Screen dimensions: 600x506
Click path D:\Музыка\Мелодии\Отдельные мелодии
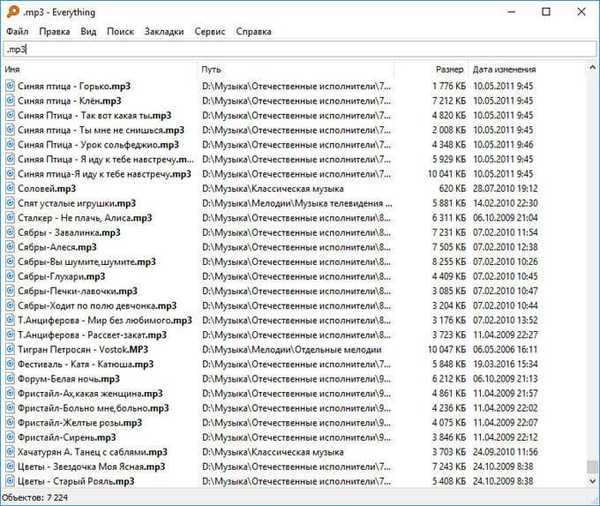[x=292, y=349]
